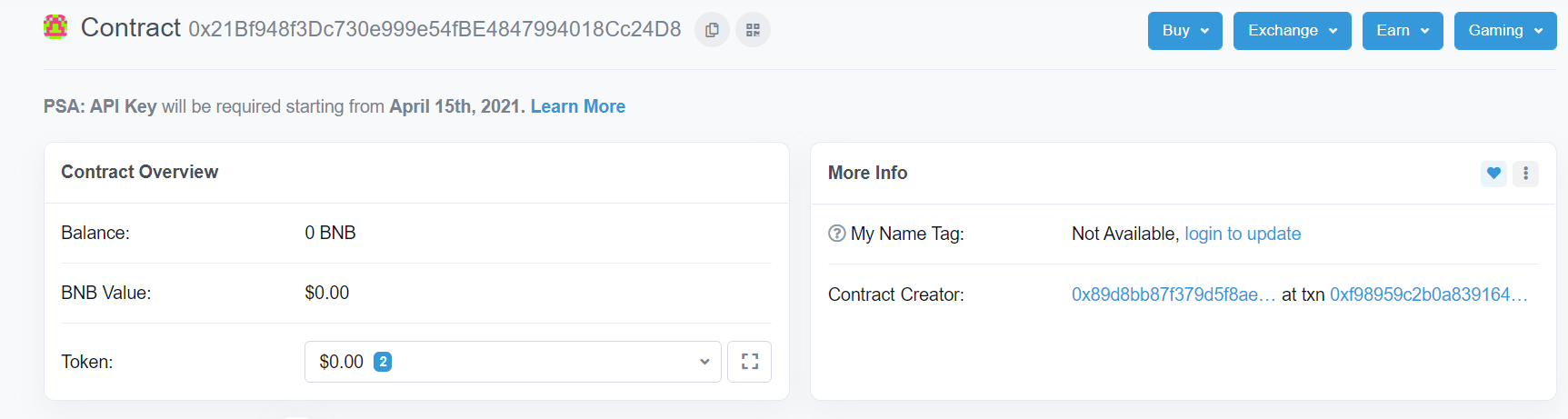Screen dimensions: 1568x419
Task: Expand the Earn dropdown
Action: coord(1402,31)
